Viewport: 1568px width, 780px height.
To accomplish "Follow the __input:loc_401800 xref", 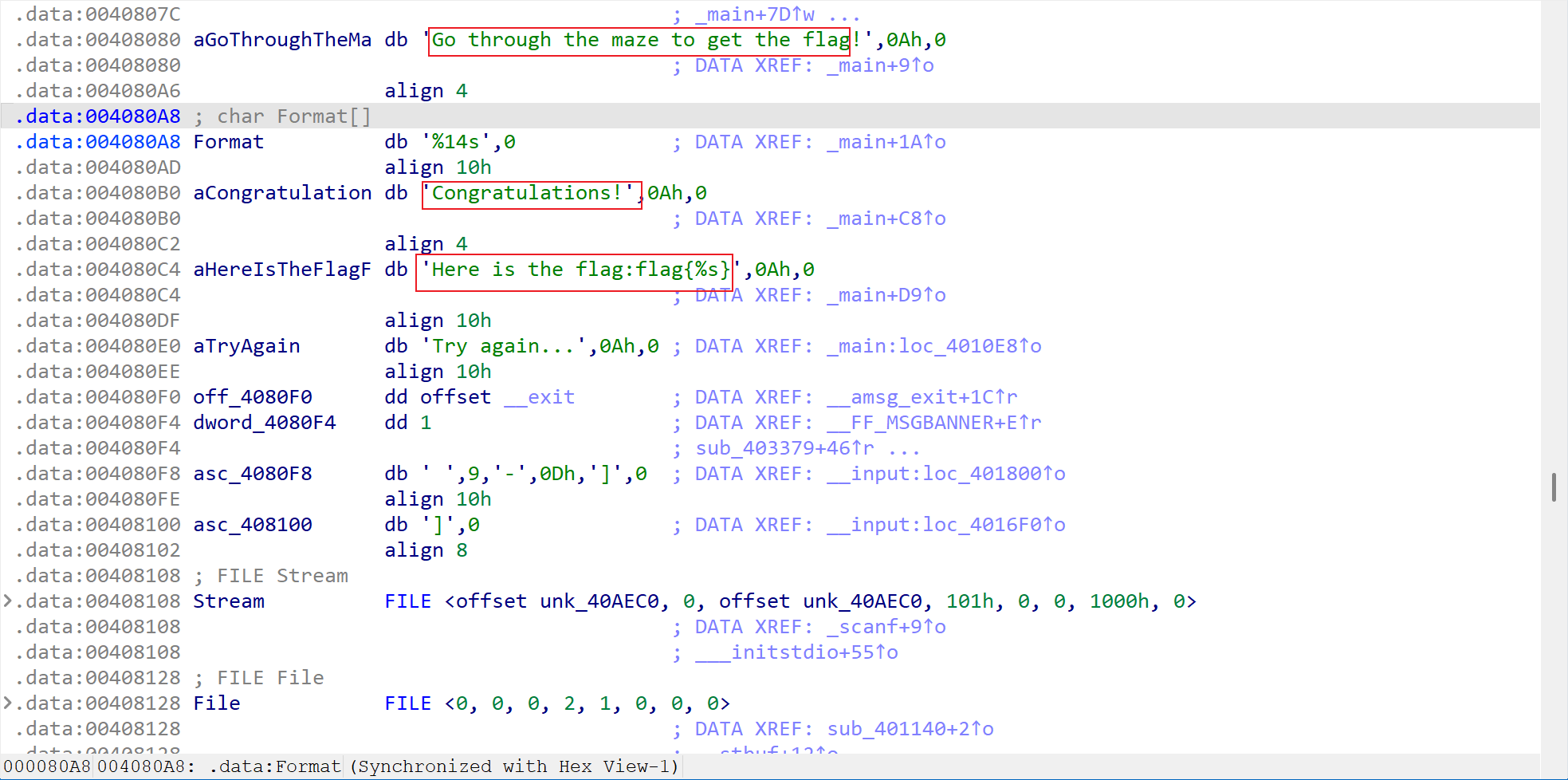I will 946,474.
